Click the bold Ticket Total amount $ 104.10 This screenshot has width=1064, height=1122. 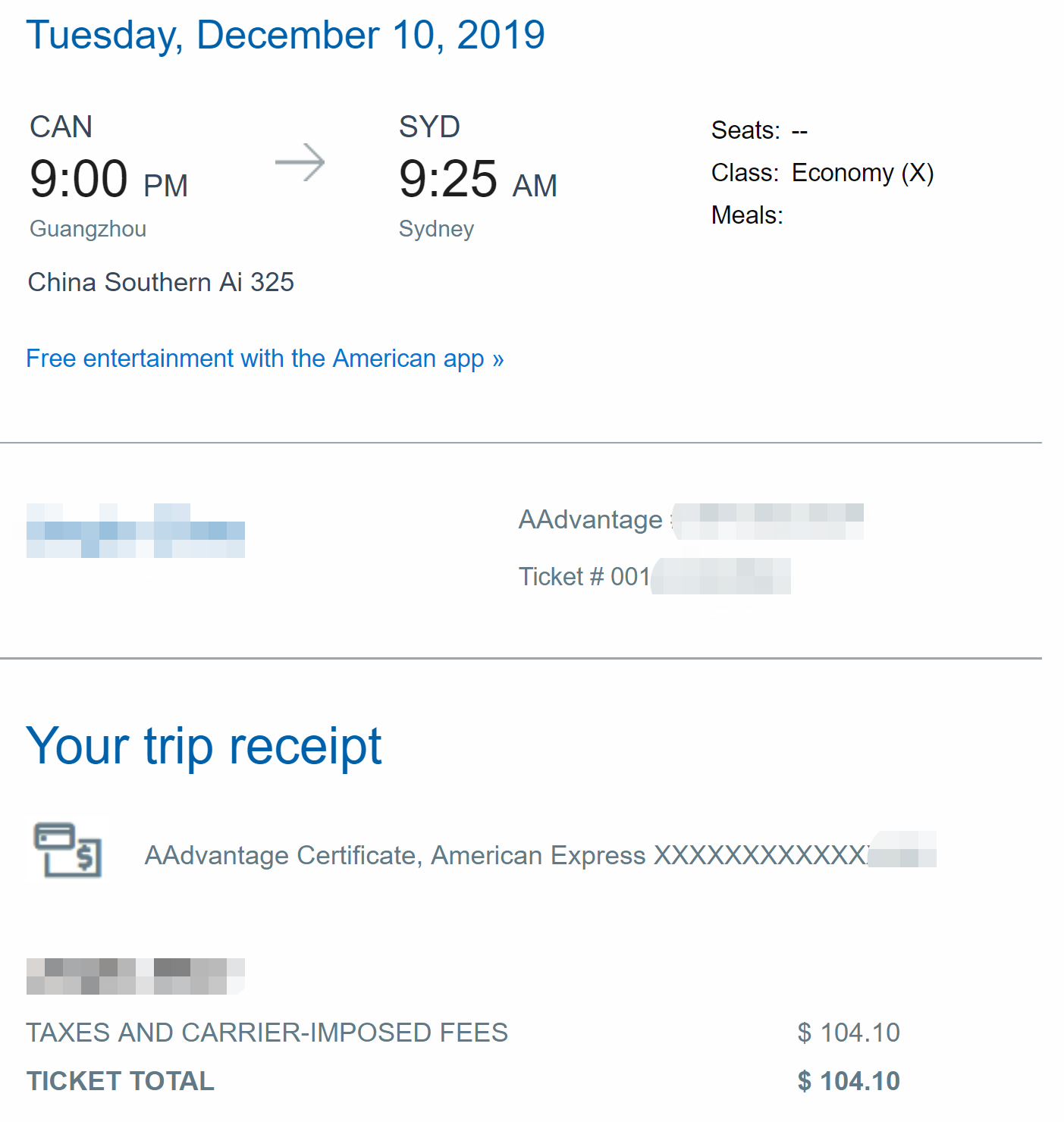(x=849, y=1081)
